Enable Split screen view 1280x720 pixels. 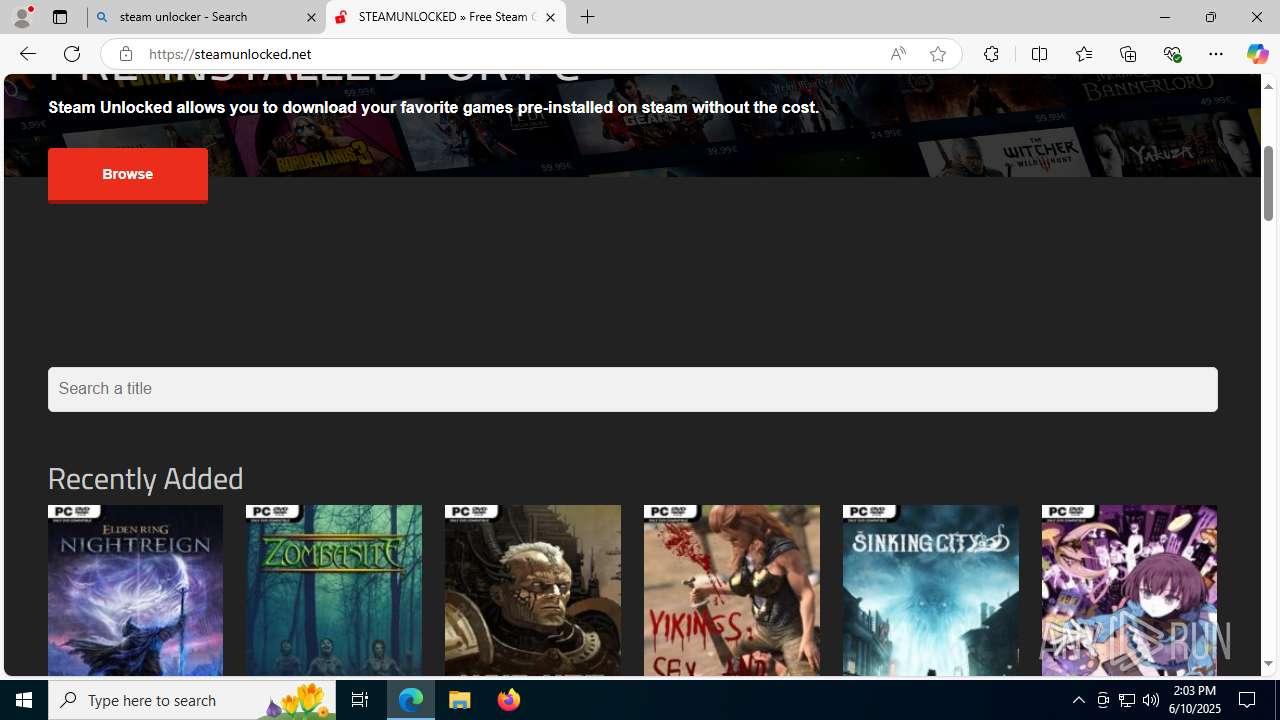pyautogui.click(x=1039, y=54)
